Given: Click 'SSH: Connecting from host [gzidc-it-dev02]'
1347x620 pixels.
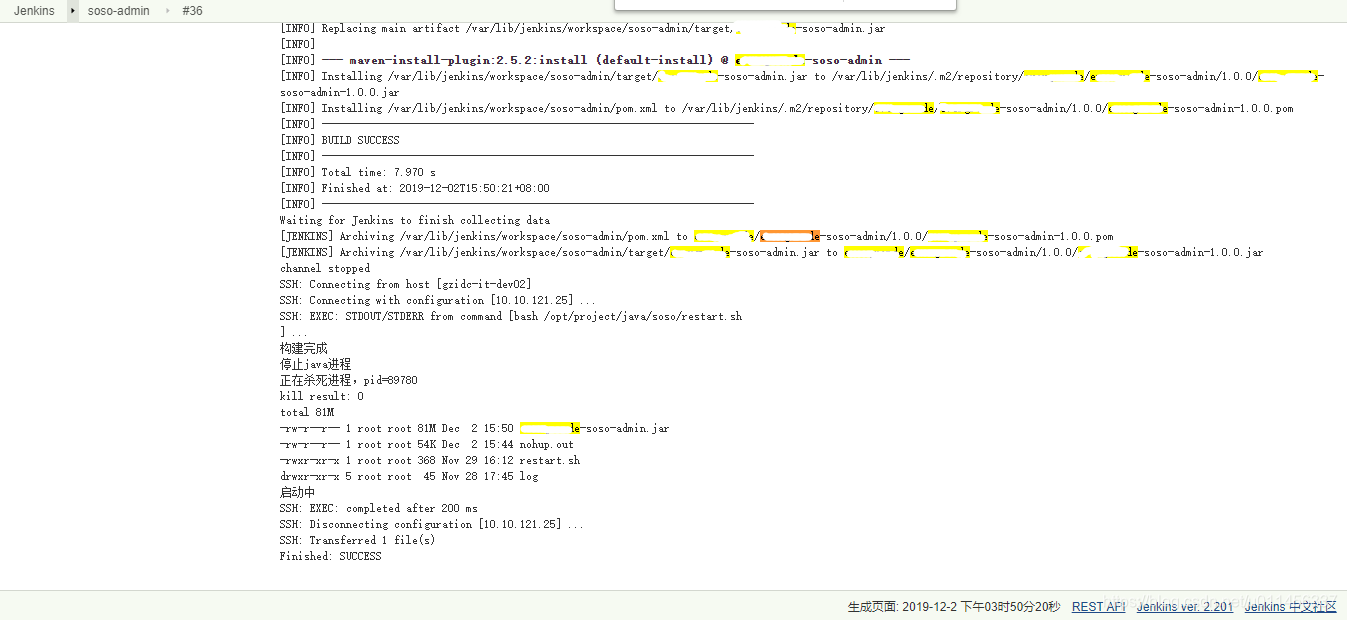Looking at the screenshot, I should [406, 284].
